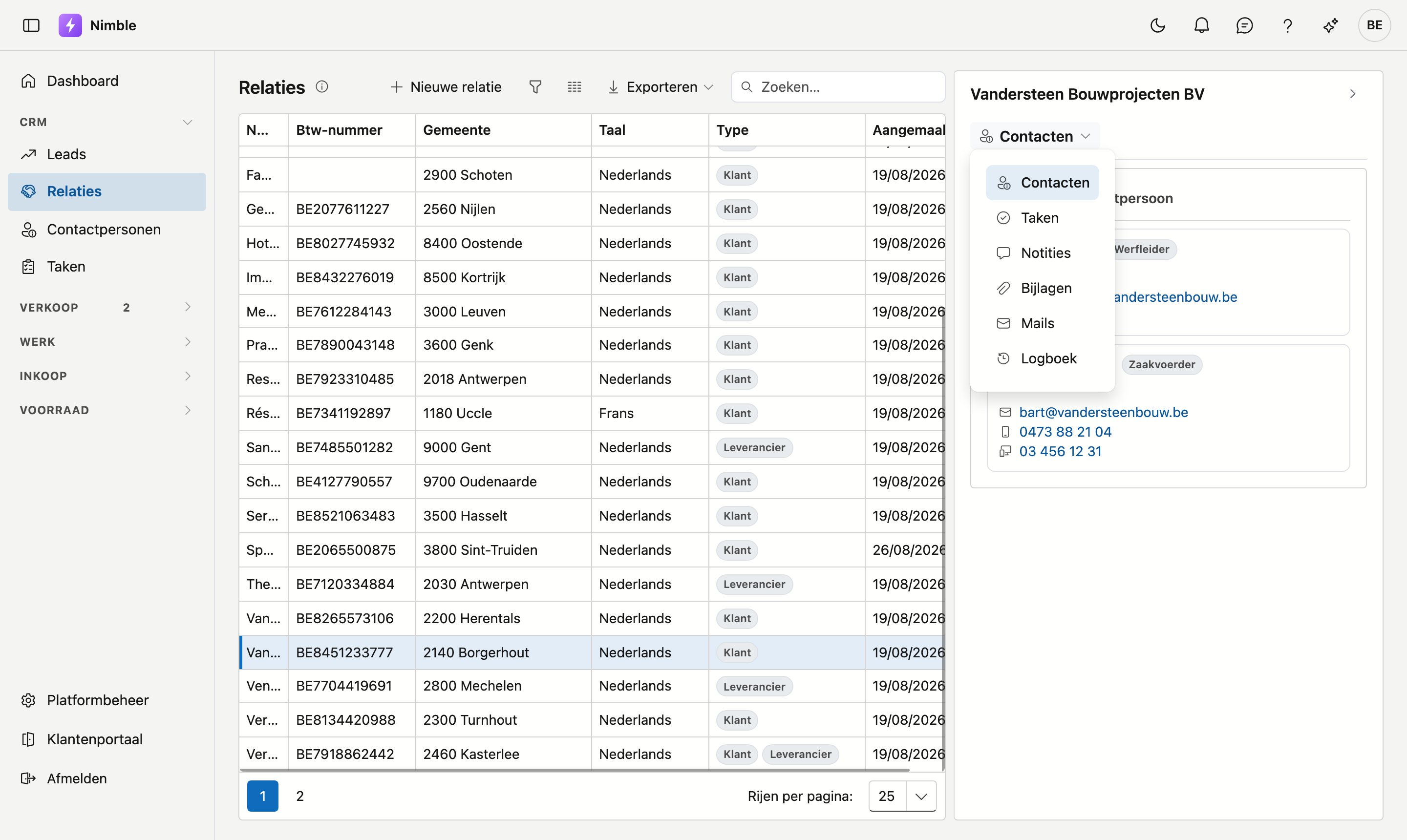Screen dimensions: 1407x840
Task: Switch to dark mode moon icon
Action: click(1157, 25)
